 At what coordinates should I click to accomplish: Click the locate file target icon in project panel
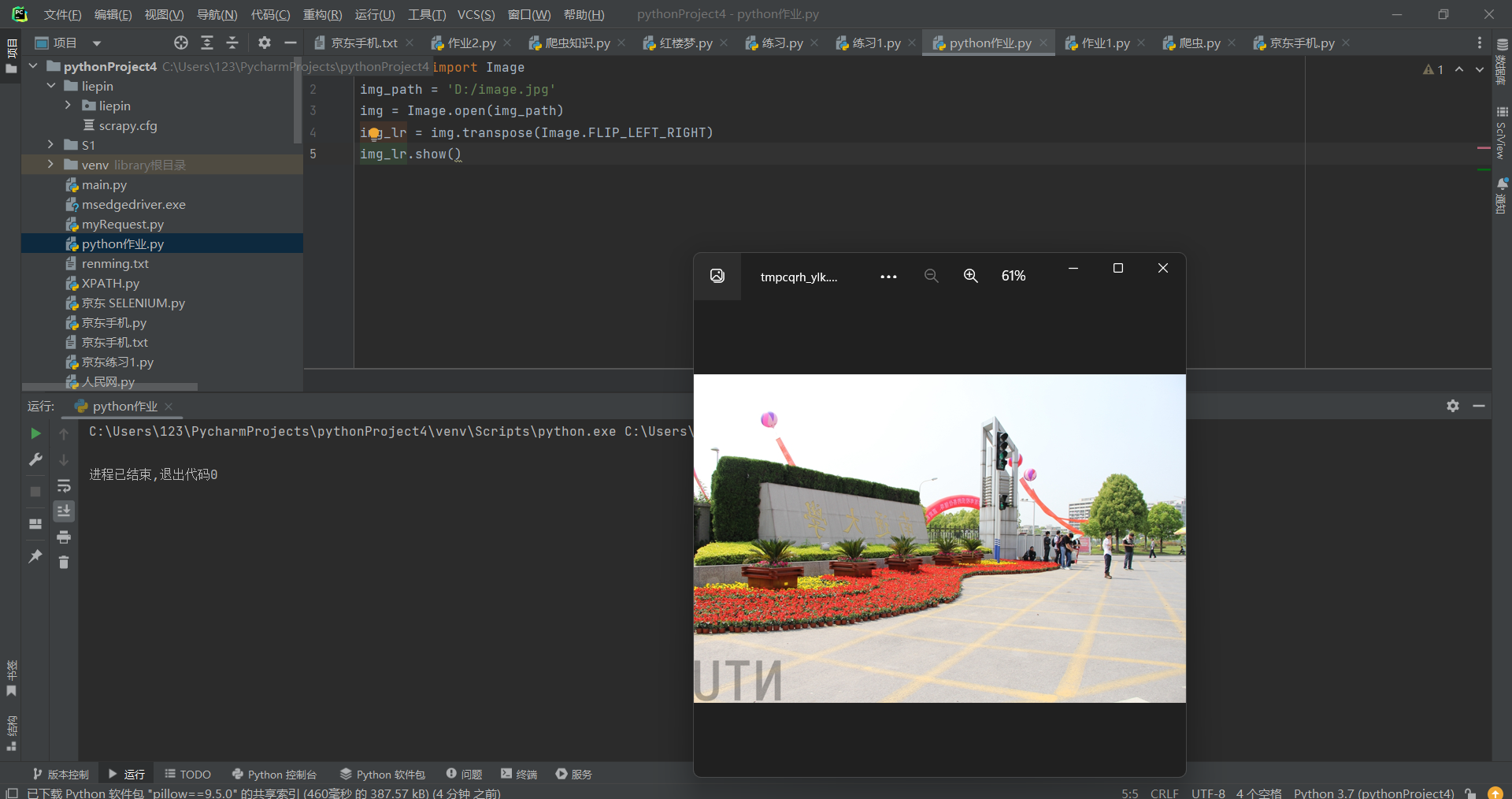coord(181,43)
